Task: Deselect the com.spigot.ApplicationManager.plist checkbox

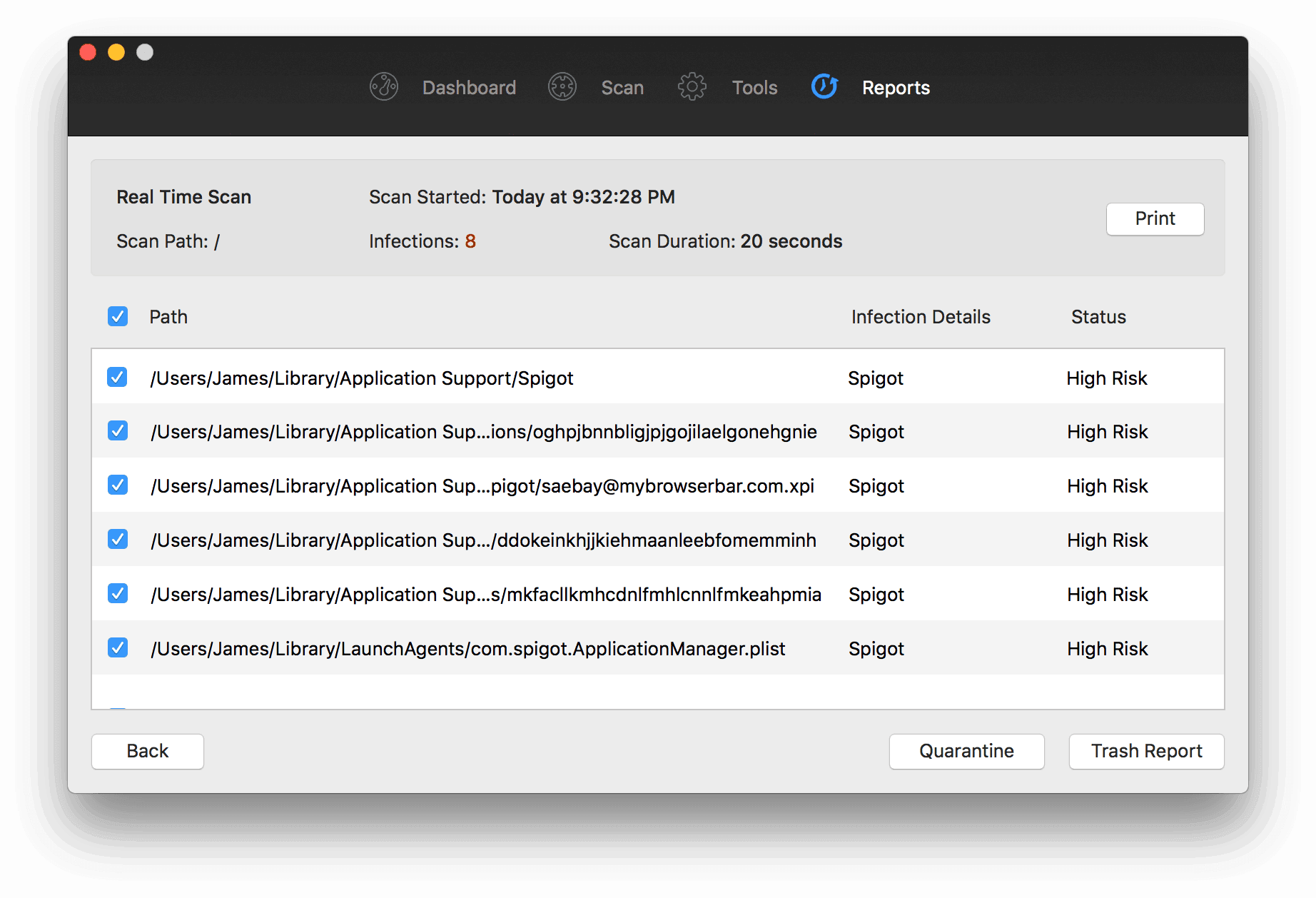Action: 118,648
